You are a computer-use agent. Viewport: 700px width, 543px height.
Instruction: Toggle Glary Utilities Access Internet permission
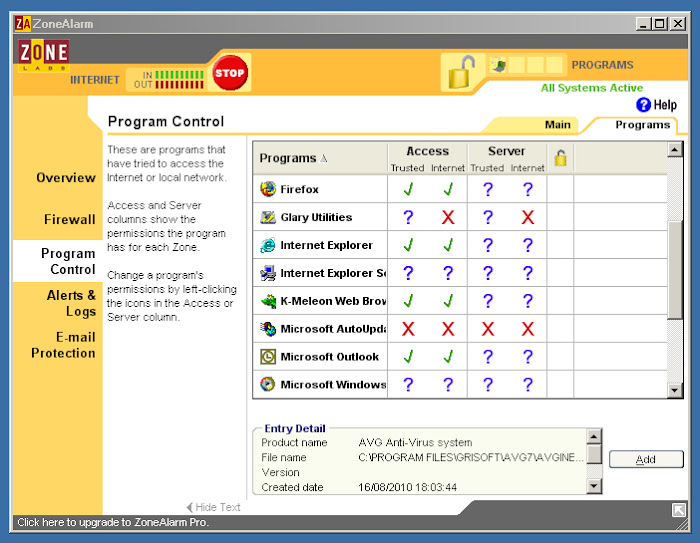point(448,217)
